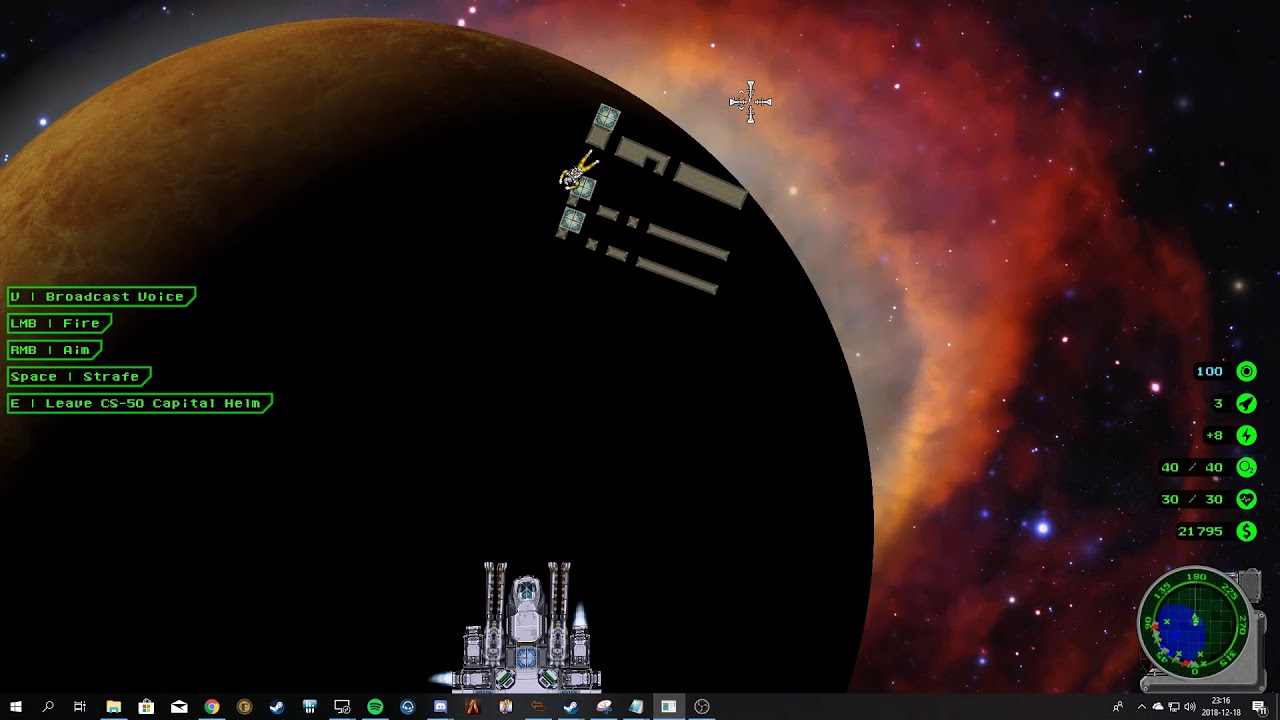Click the OBS Studio taskbar icon
This screenshot has width=1280, height=720.
(702, 707)
